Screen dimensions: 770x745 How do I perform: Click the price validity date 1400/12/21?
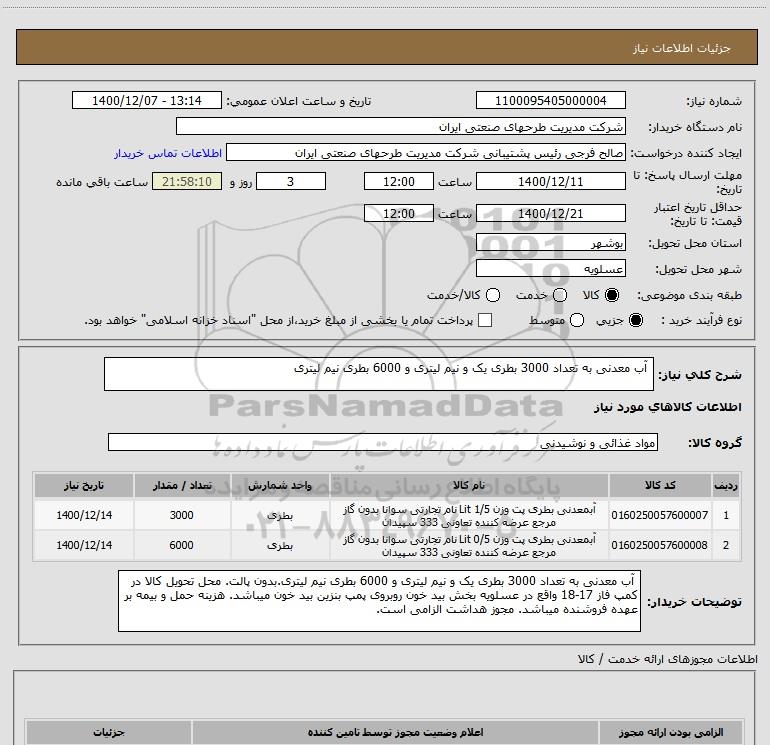pos(550,213)
